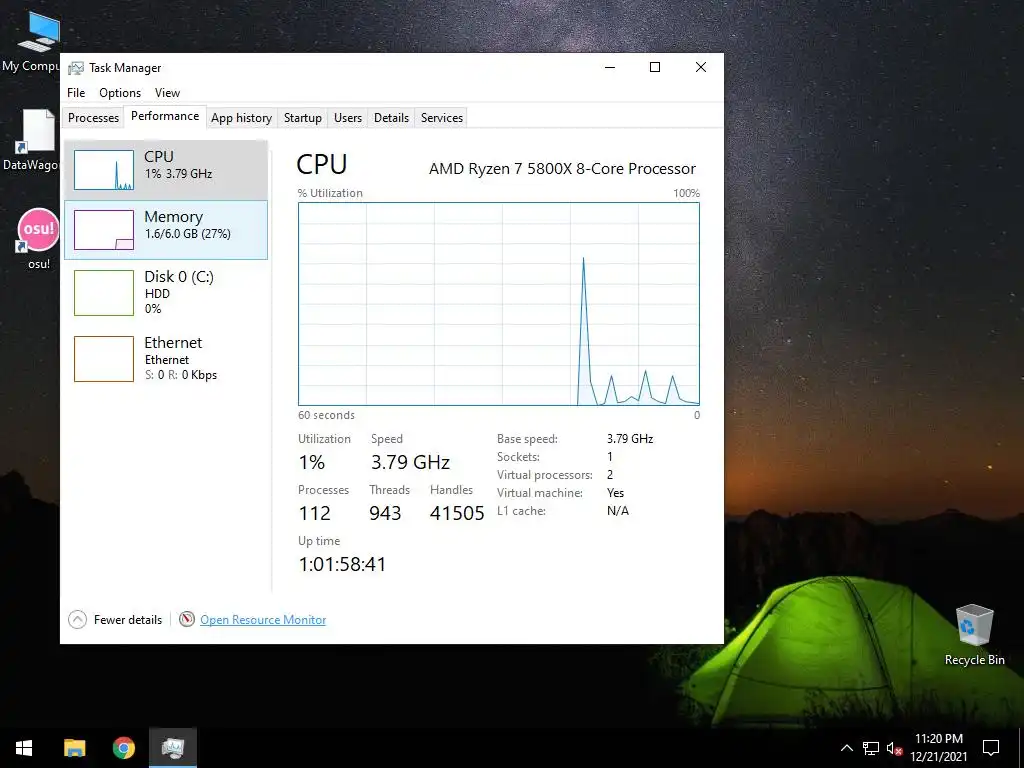Select the Ethernet graph thumbnail
1024x768 pixels.
[104, 359]
